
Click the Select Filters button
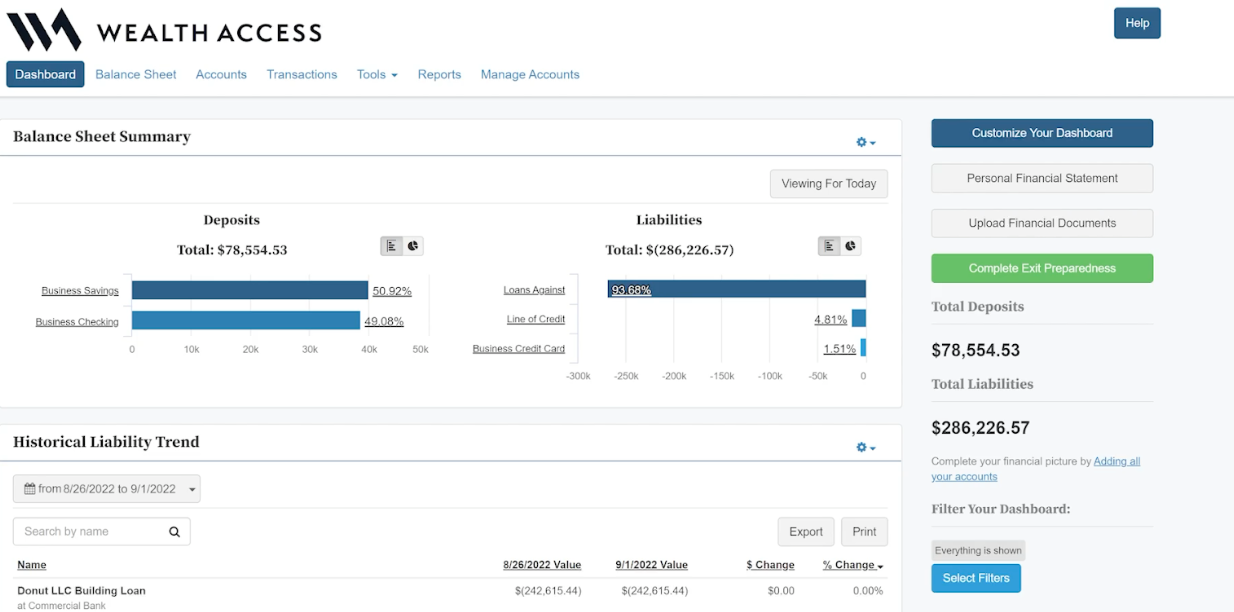976,578
